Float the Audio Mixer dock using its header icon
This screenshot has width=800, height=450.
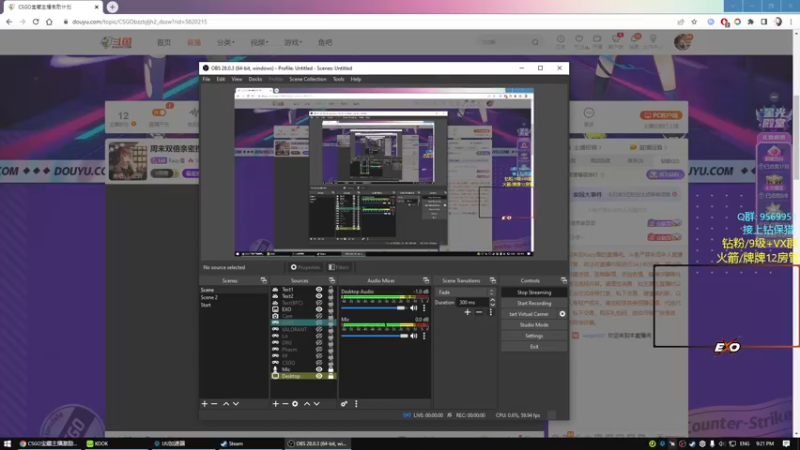click(426, 280)
